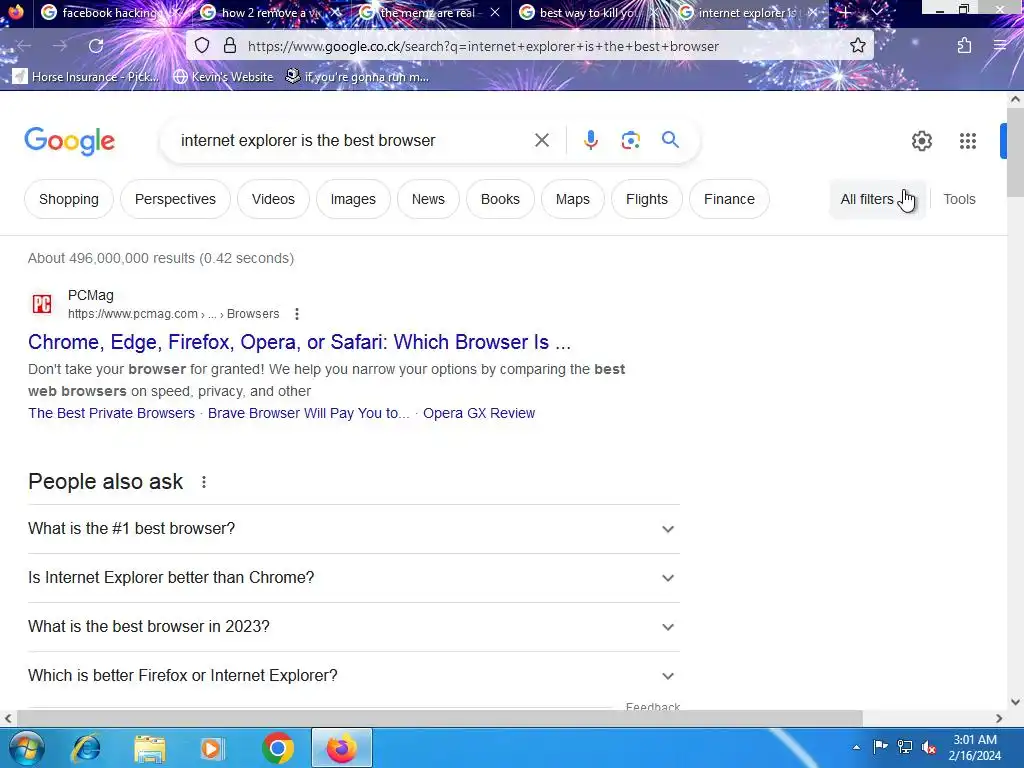Open "The Best Private Browsers" sublink
Screen dimensions: 1024x768
(112, 413)
